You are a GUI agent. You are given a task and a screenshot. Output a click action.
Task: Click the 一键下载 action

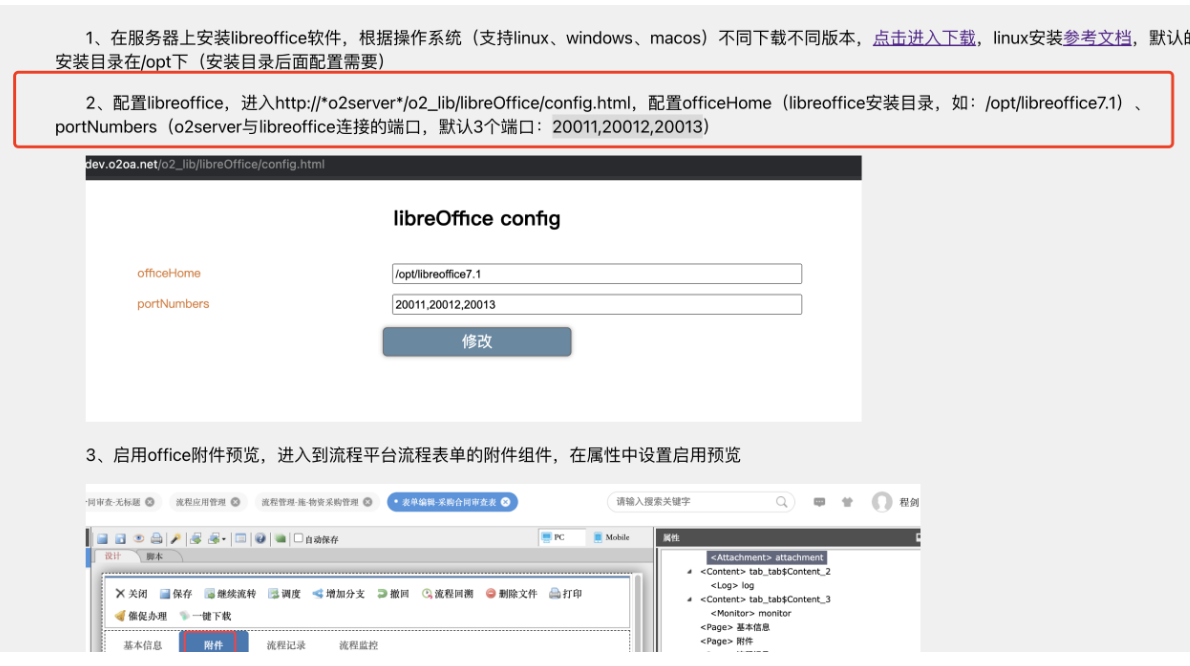pos(206,615)
